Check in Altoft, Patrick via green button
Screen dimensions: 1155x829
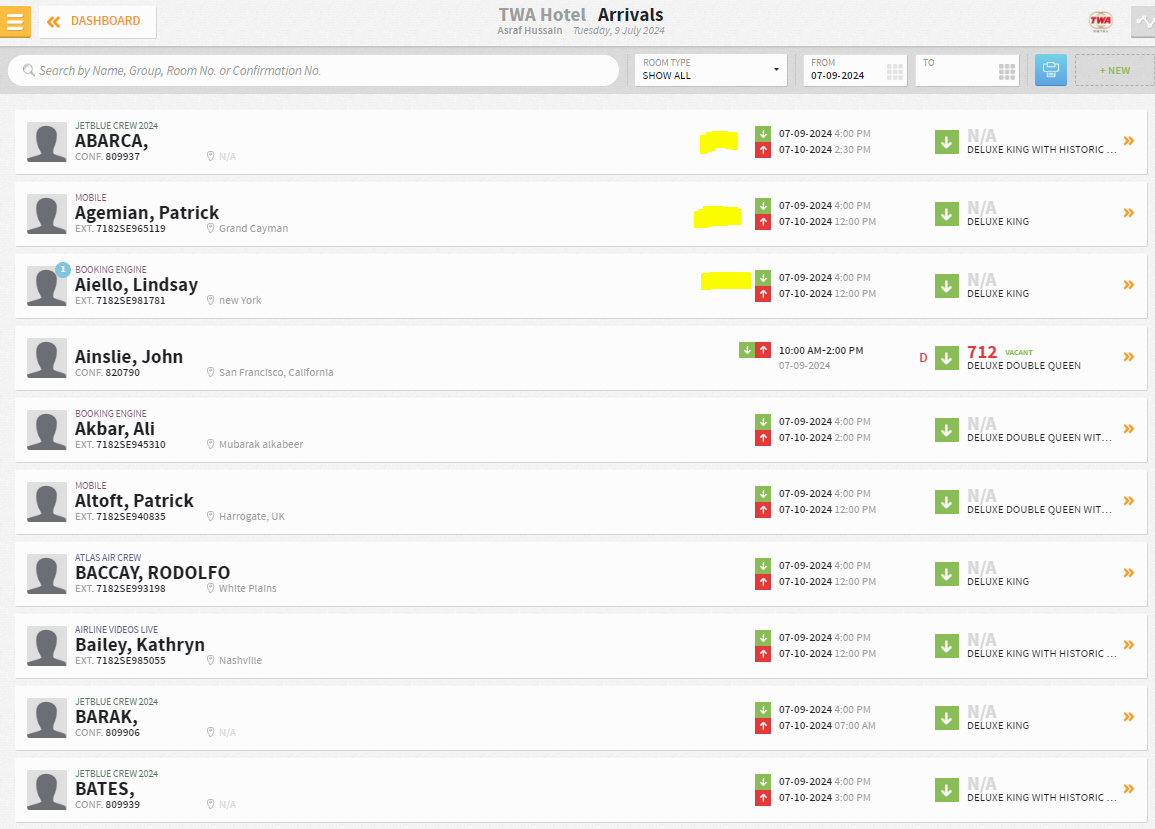tap(947, 502)
